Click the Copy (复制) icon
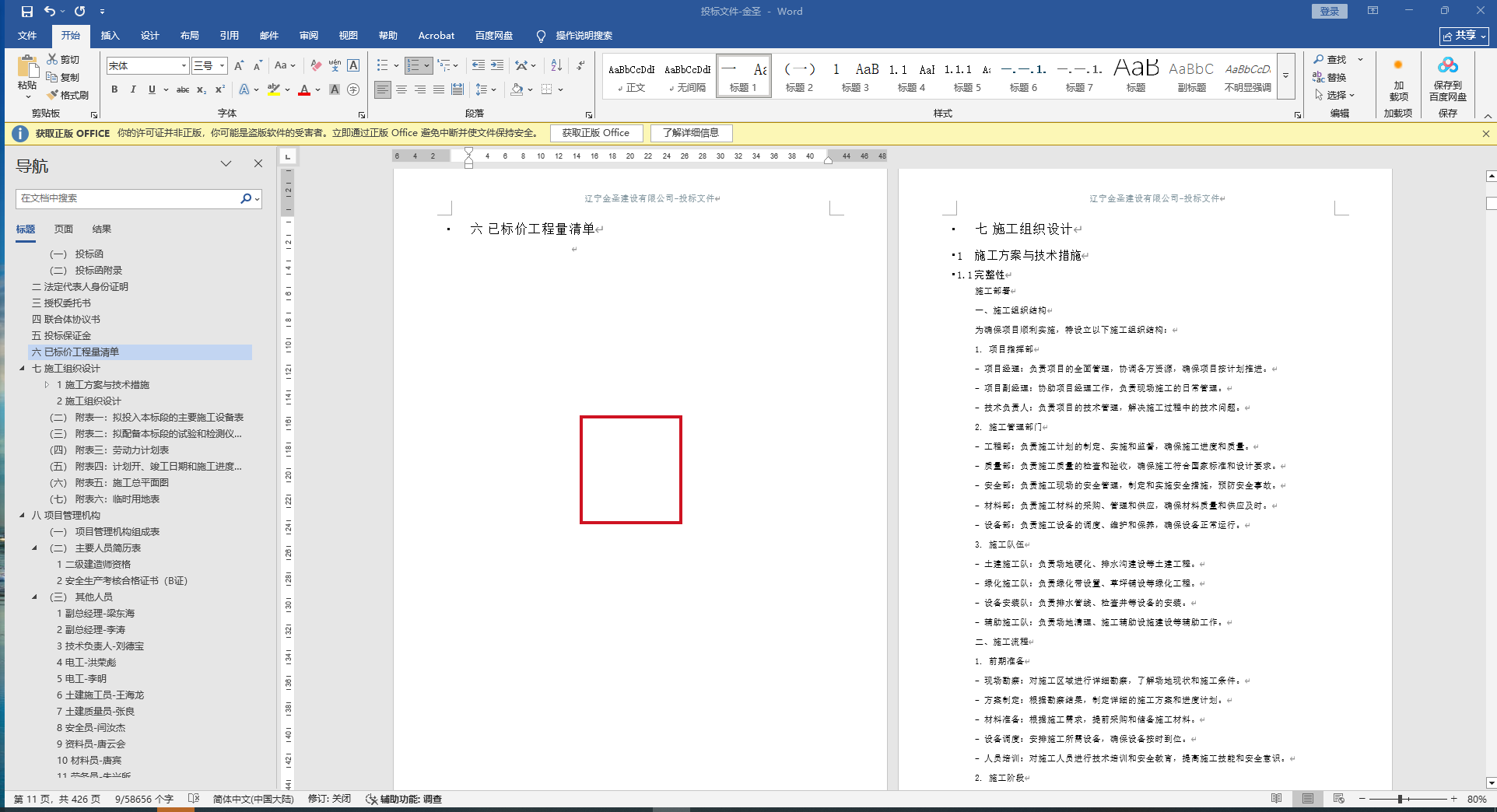Image resolution: width=1497 pixels, height=812 pixels. pyautogui.click(x=52, y=77)
